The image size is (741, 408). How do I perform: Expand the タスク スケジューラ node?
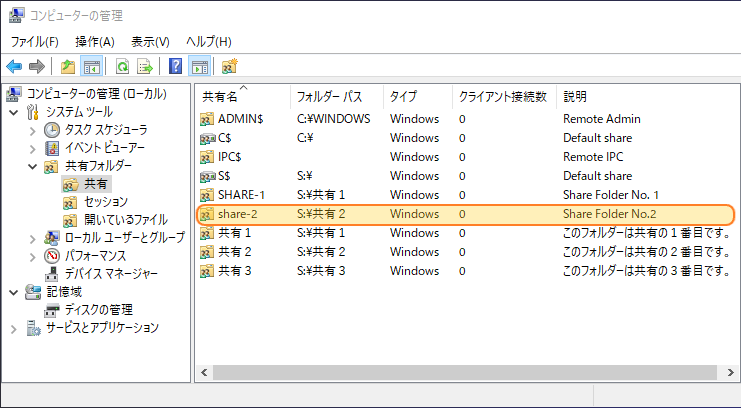33,130
